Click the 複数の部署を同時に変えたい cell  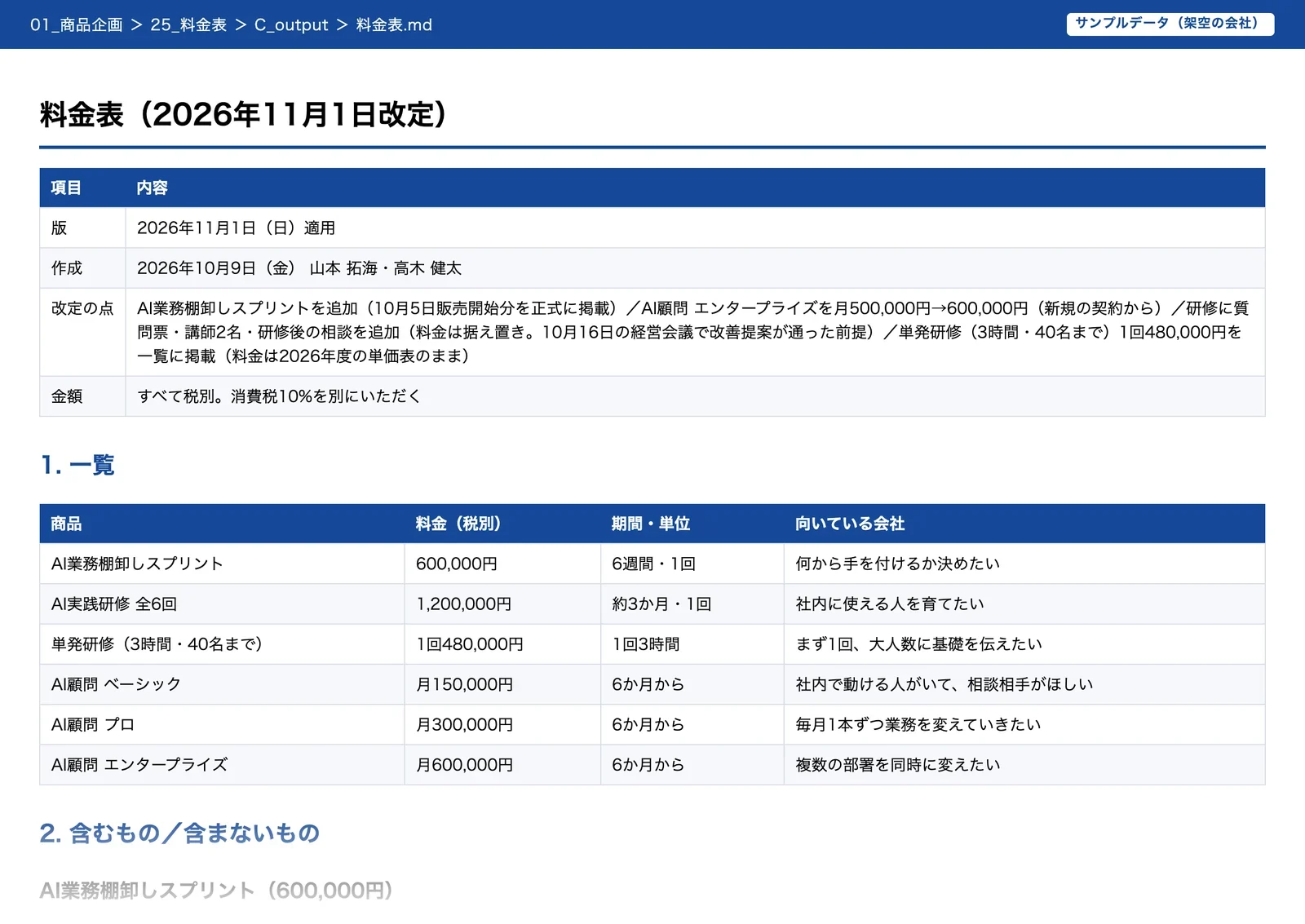coord(1024,764)
